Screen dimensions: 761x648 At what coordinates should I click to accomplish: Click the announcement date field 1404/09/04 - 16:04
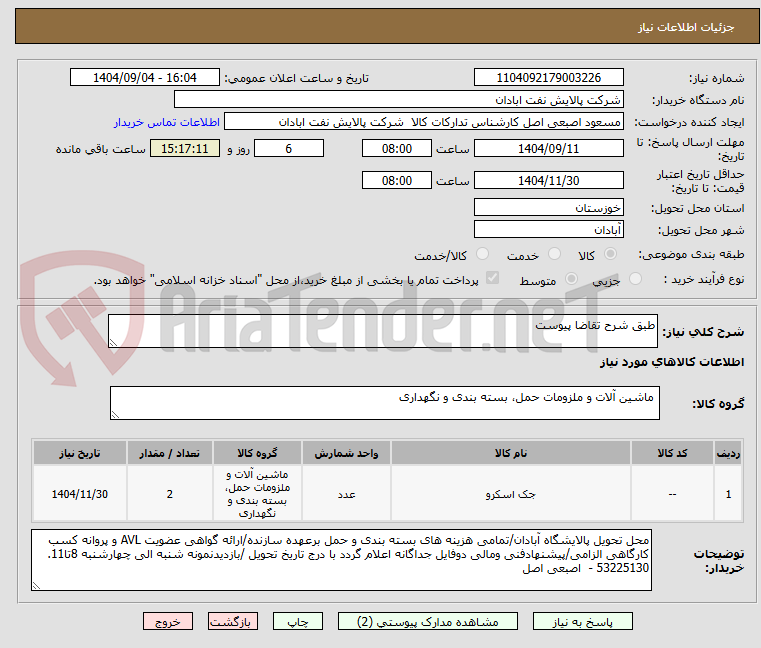pyautogui.click(x=145, y=78)
